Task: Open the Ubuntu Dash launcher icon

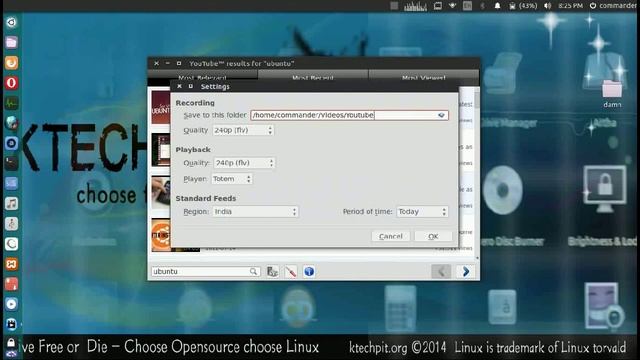Action: click(11, 22)
